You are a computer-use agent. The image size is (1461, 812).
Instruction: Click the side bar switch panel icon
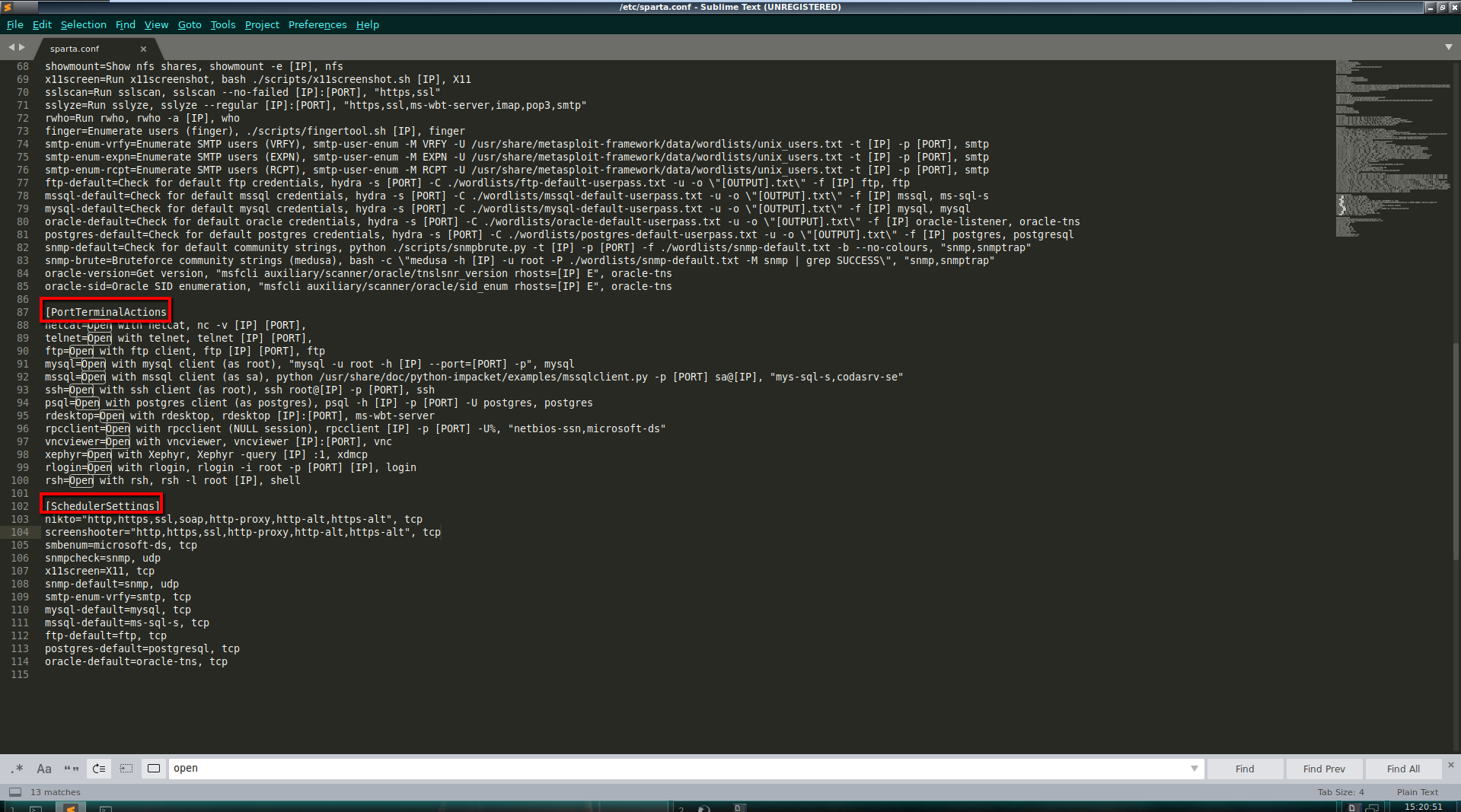pos(15,792)
